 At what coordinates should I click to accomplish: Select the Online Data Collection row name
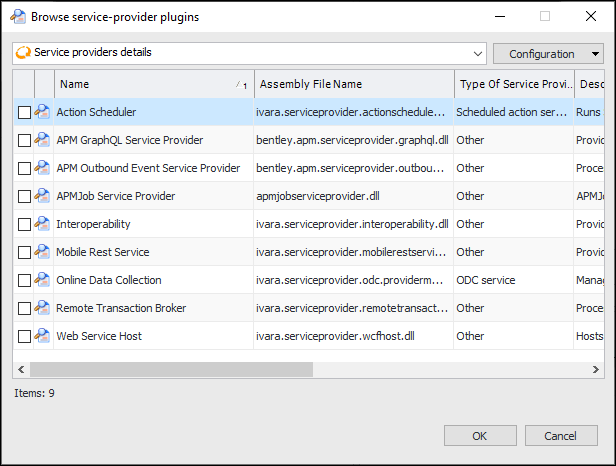pos(109,280)
